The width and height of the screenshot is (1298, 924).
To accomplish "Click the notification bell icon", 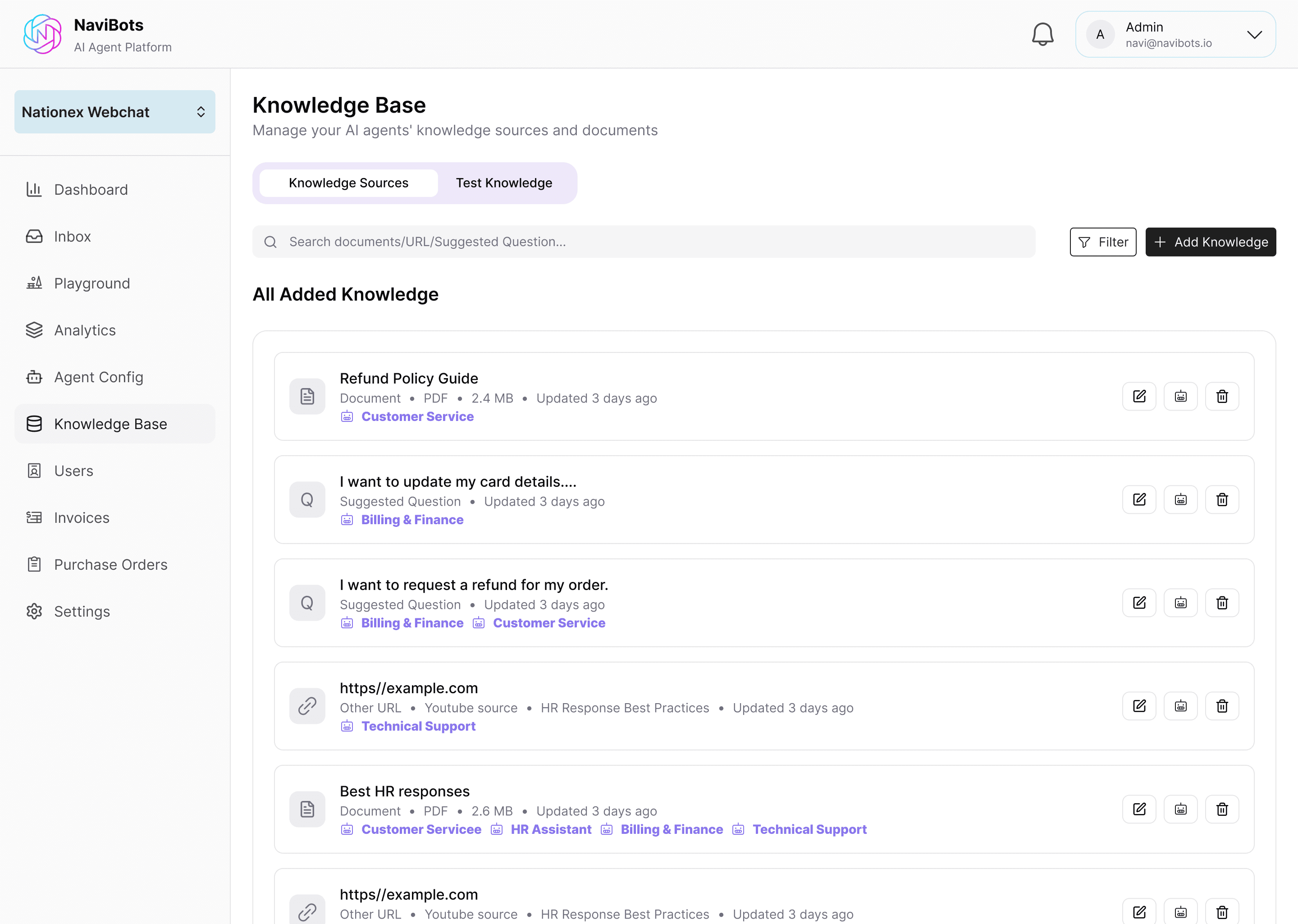I will [1042, 34].
